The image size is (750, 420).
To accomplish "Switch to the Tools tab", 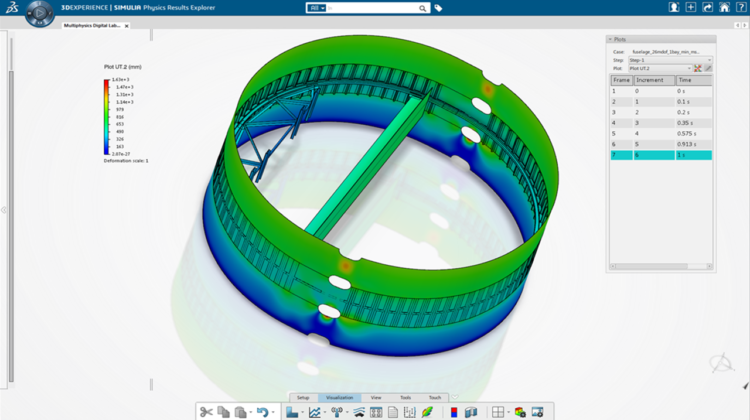I will pyautogui.click(x=405, y=397).
